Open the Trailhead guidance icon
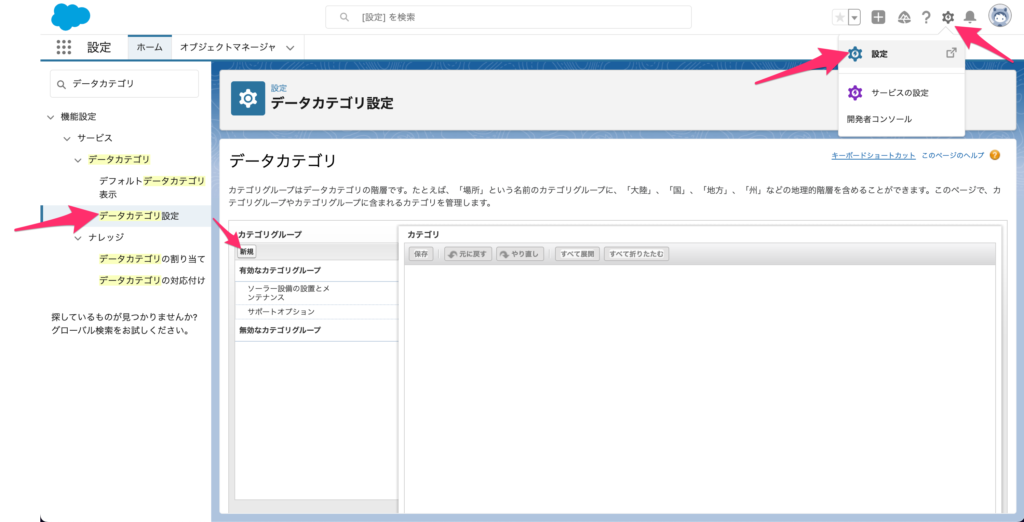This screenshot has height=522, width=1024. click(x=904, y=18)
